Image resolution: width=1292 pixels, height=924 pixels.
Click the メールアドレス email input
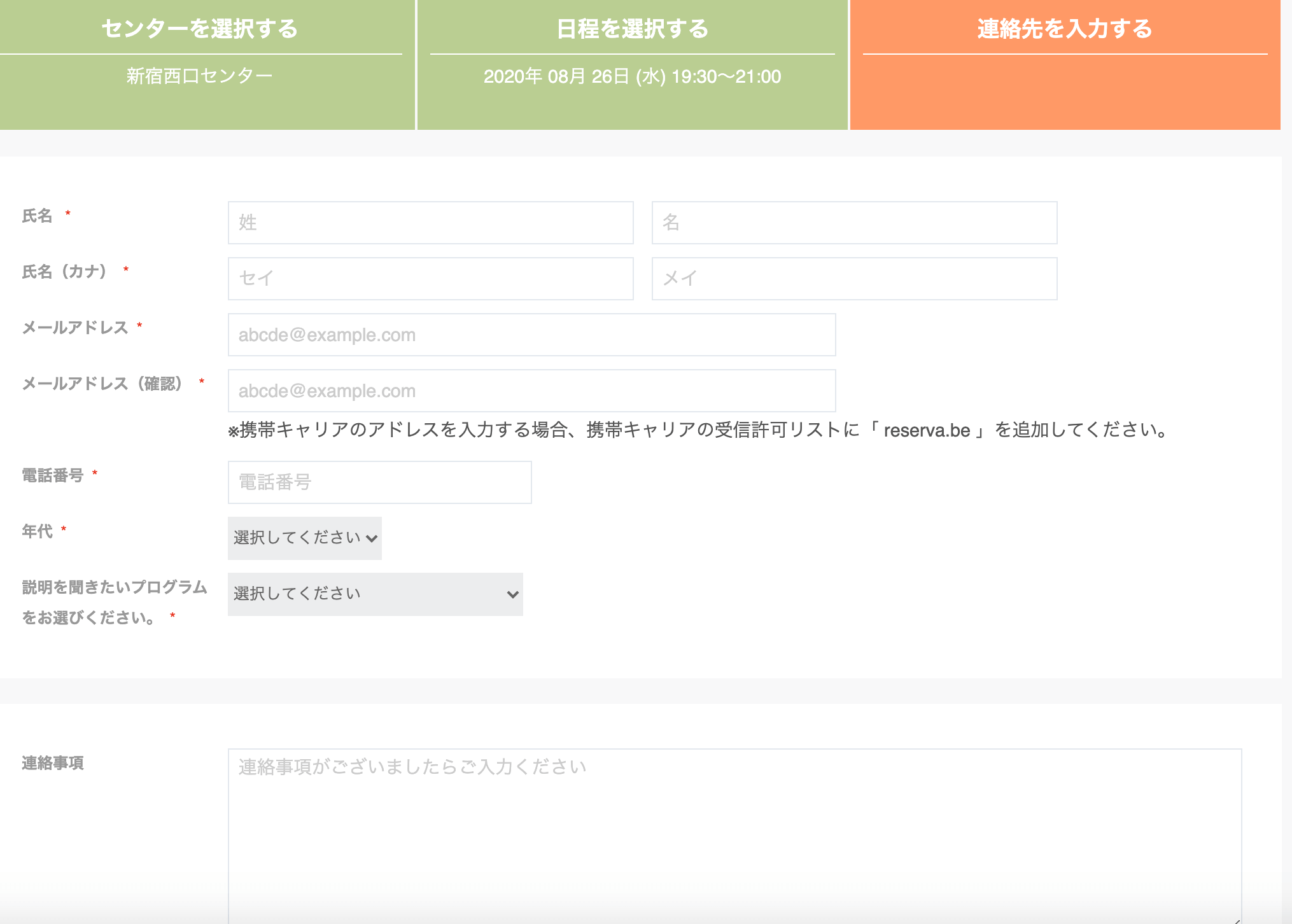pyautogui.click(x=531, y=335)
